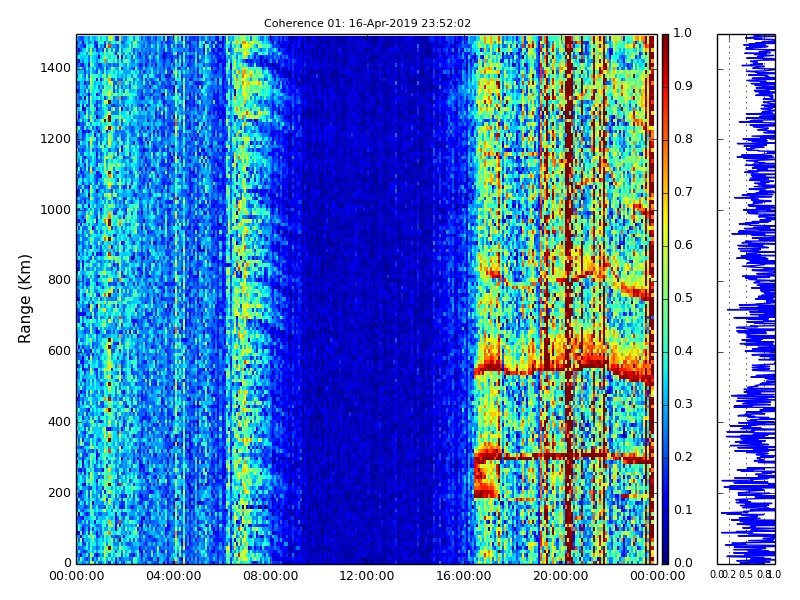Click the colorbar 0.6 label
The image size is (800, 600).
(x=683, y=245)
